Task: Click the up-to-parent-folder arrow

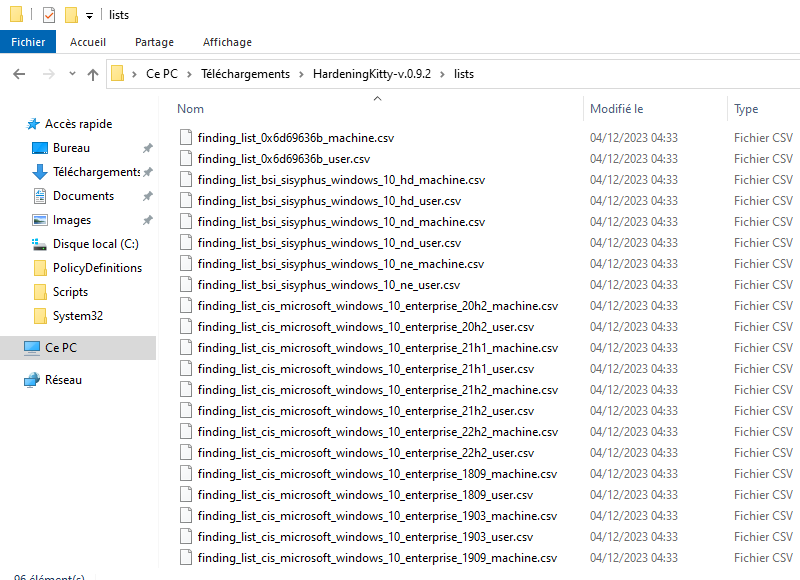Action: [93, 73]
